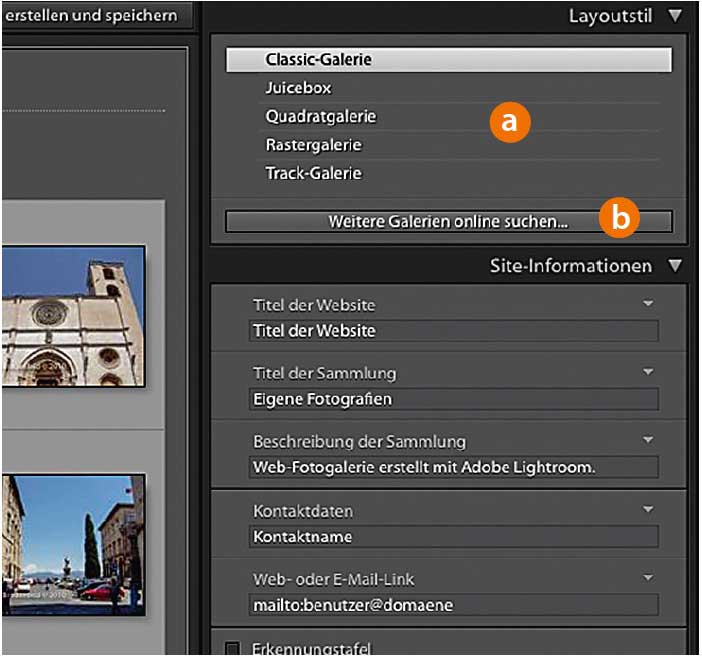The image size is (702, 656).
Task: Collapse the Site-Informationen panel triangle
Action: point(675,266)
